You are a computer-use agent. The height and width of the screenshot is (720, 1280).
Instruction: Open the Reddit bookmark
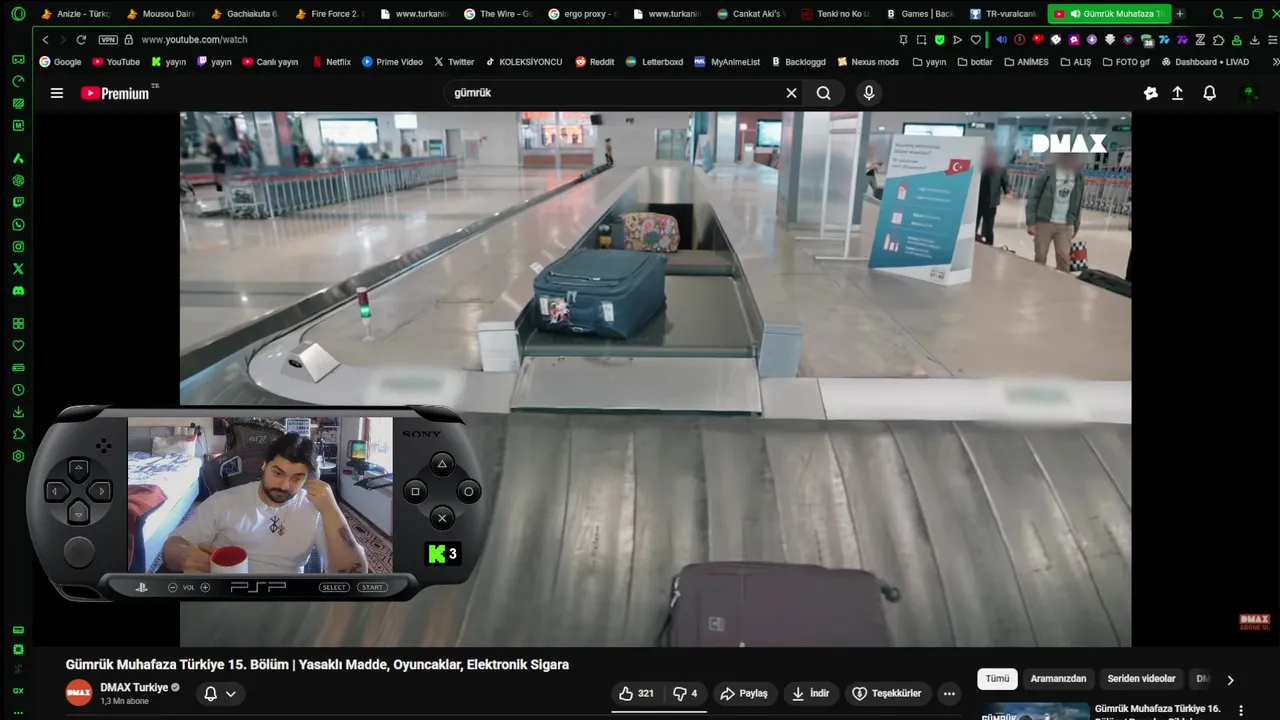(595, 62)
